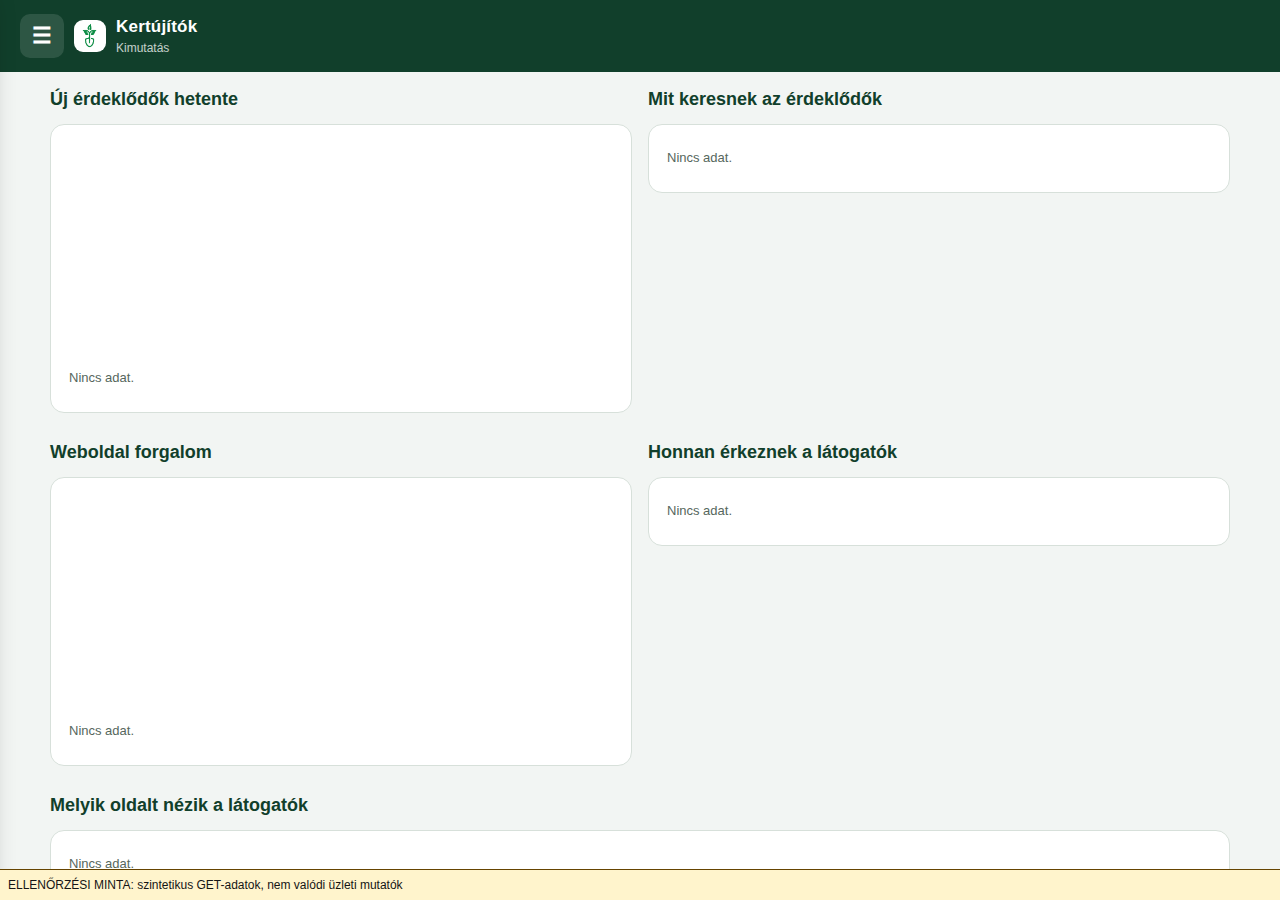Click the "Új érdeklődők hetente" heading

[x=144, y=99]
